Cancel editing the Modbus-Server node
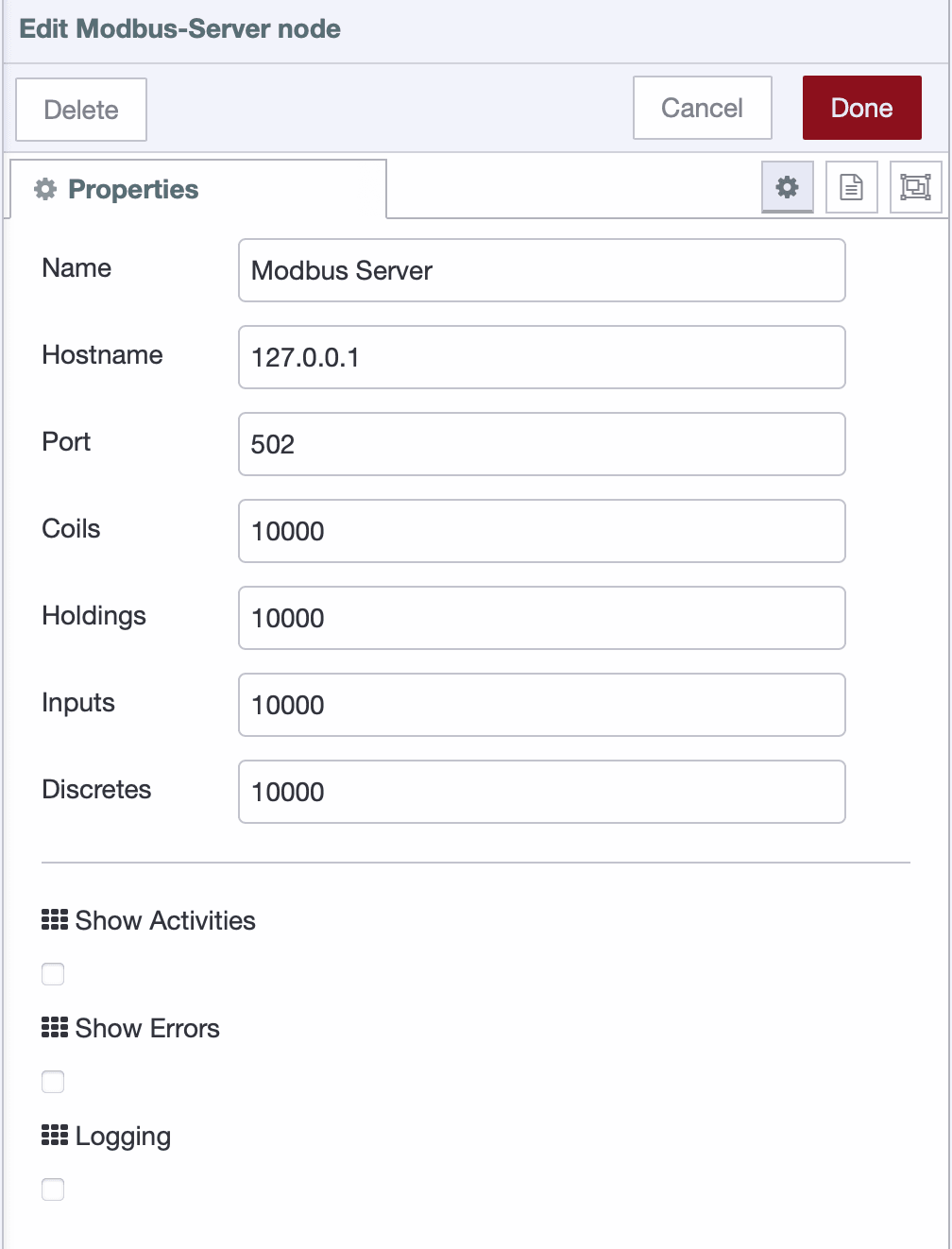The image size is (952, 1249). click(702, 107)
